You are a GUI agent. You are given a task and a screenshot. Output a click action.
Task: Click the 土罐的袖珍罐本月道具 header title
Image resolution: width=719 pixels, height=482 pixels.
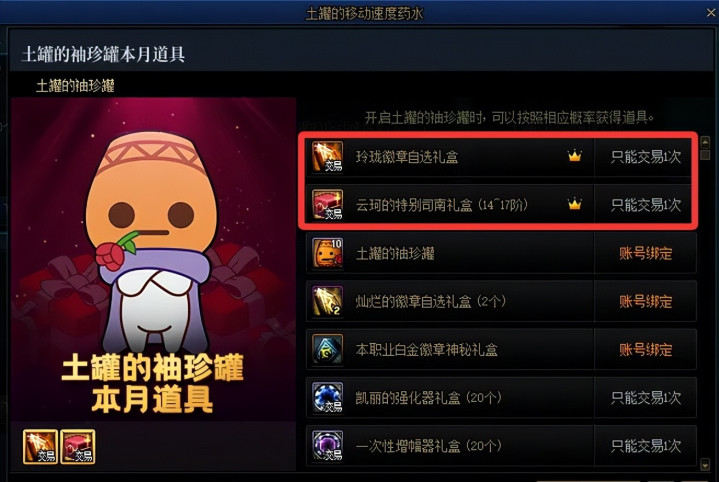click(x=103, y=54)
